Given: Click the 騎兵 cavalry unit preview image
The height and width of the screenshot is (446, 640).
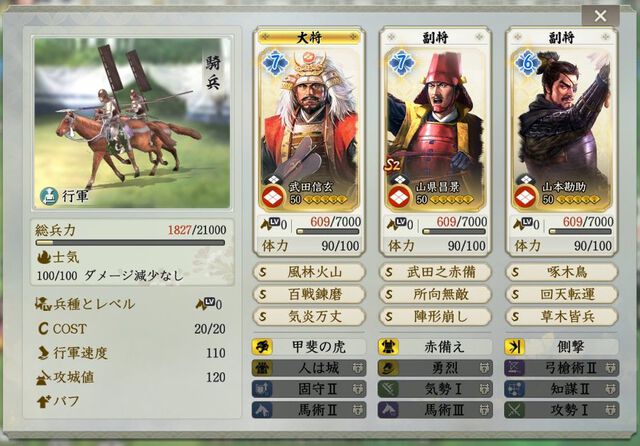Looking at the screenshot, I should [133, 123].
